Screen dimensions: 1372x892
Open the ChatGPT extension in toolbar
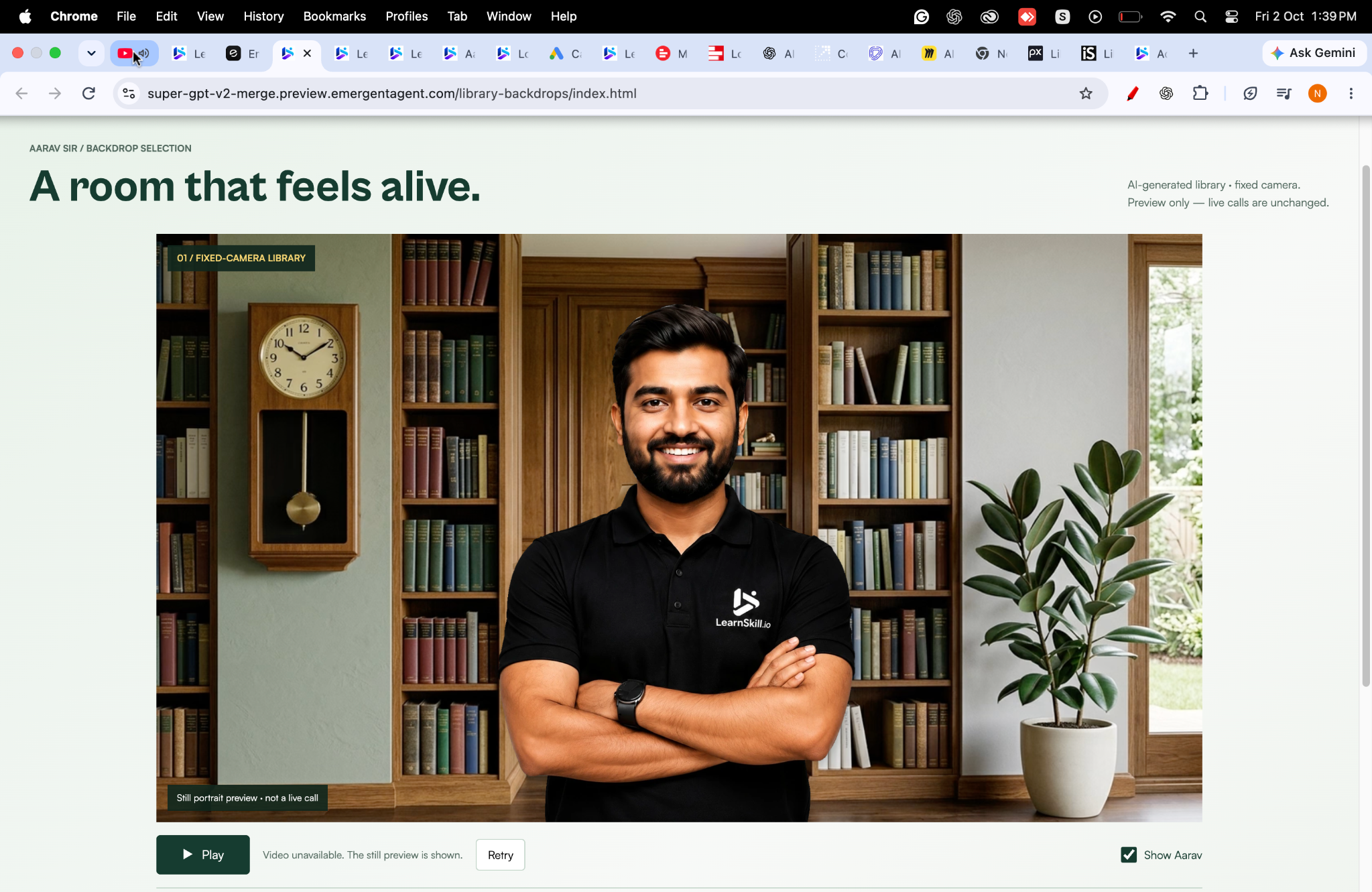(1166, 94)
